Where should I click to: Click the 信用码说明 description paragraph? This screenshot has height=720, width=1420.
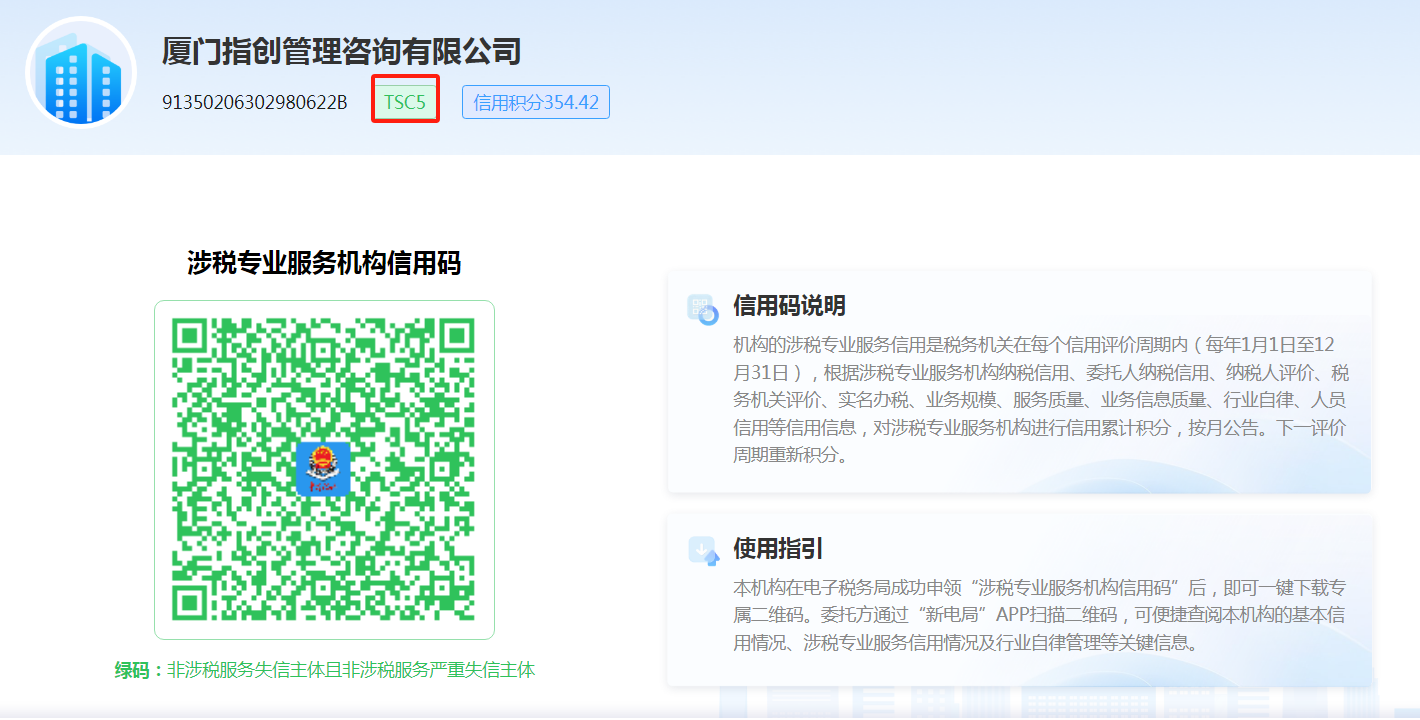point(1040,400)
